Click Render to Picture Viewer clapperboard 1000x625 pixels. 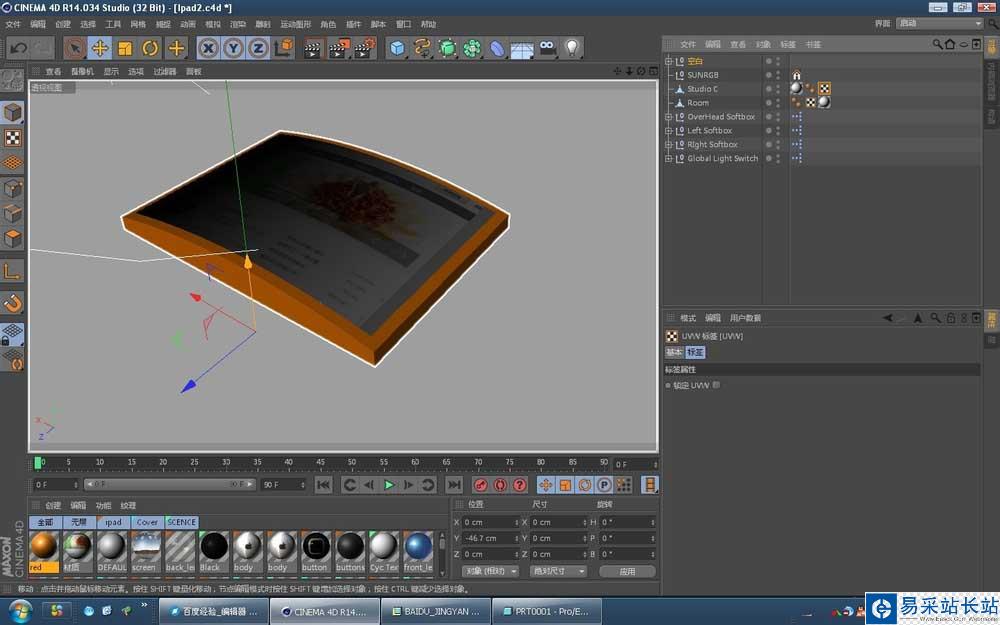click(x=339, y=48)
